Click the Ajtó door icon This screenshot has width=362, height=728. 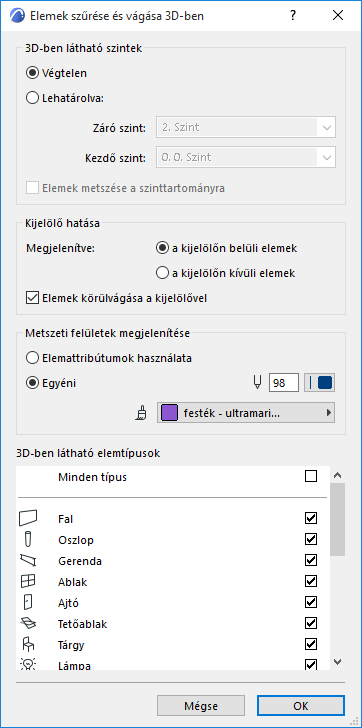click(27, 602)
